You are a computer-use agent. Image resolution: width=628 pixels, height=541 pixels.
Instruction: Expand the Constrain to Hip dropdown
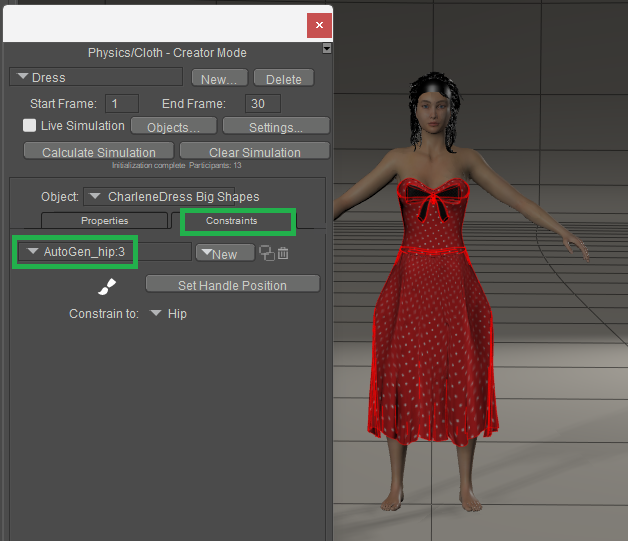[x=168, y=314]
